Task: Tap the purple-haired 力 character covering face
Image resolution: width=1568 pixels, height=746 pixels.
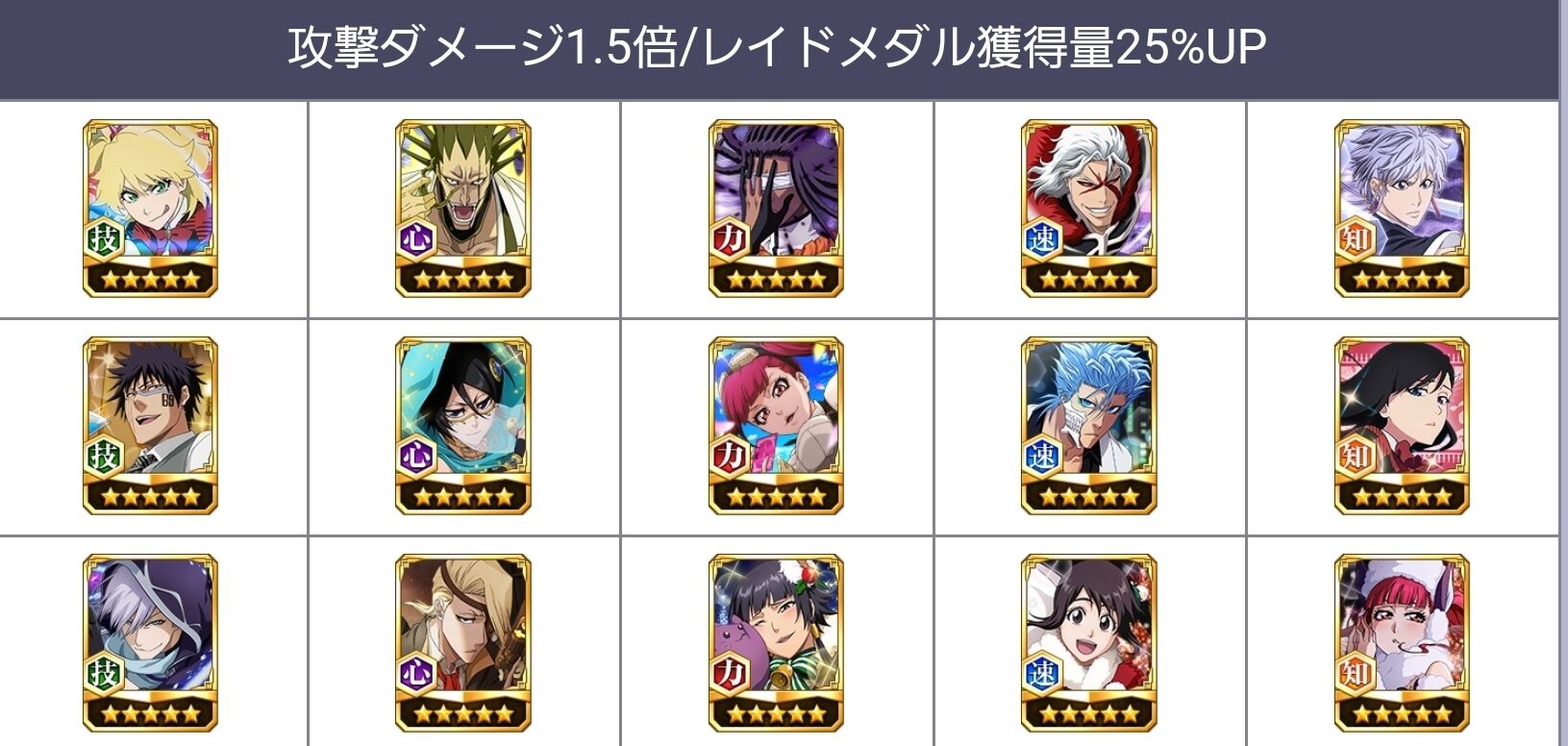Action: 776,209
